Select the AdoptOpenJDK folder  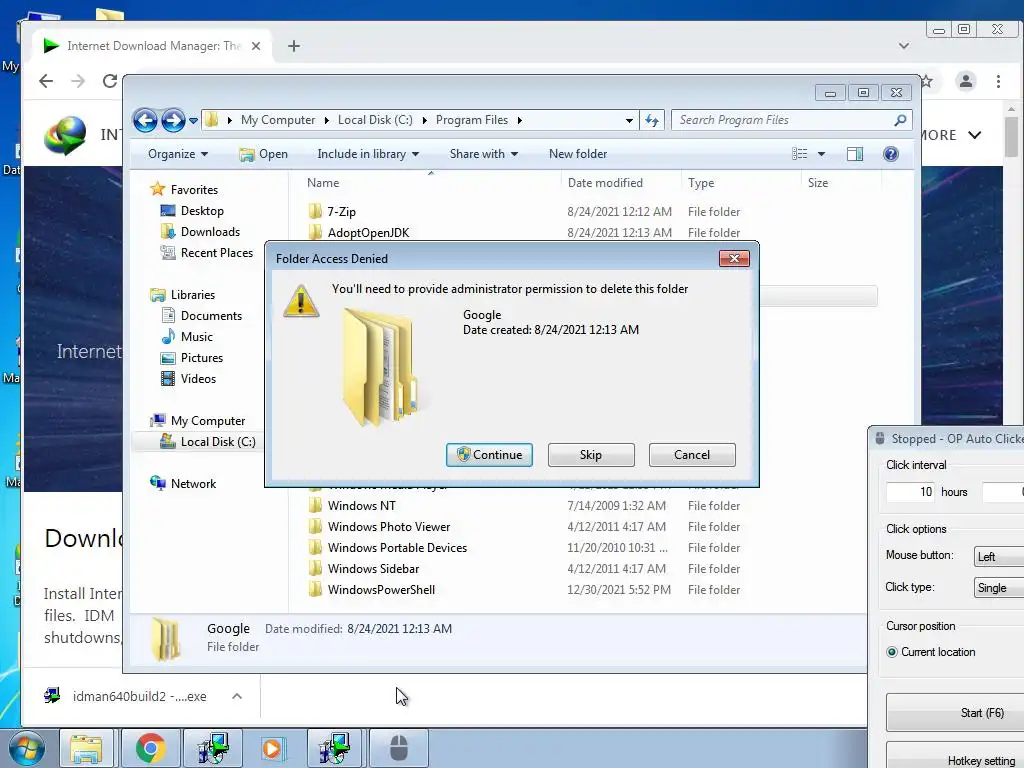click(368, 232)
